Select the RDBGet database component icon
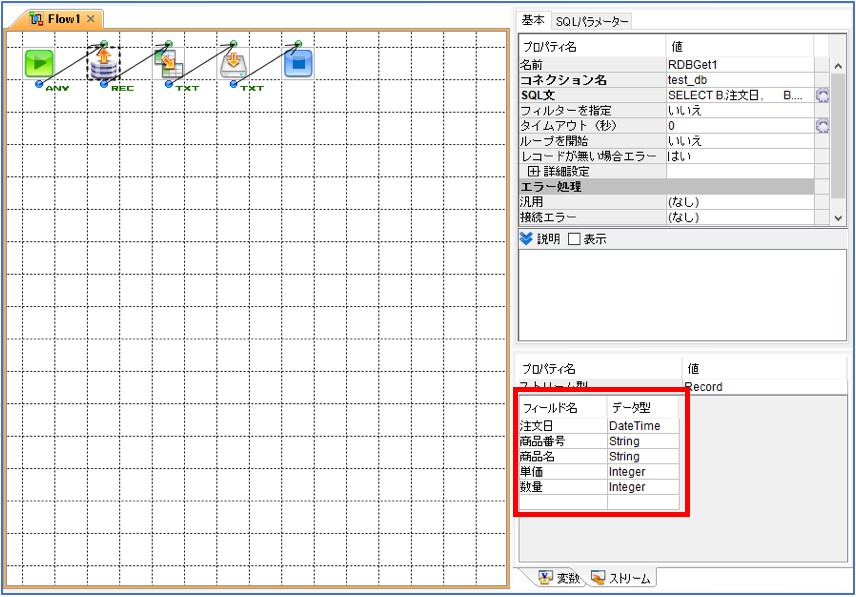This screenshot has height=597, width=856. (104, 64)
